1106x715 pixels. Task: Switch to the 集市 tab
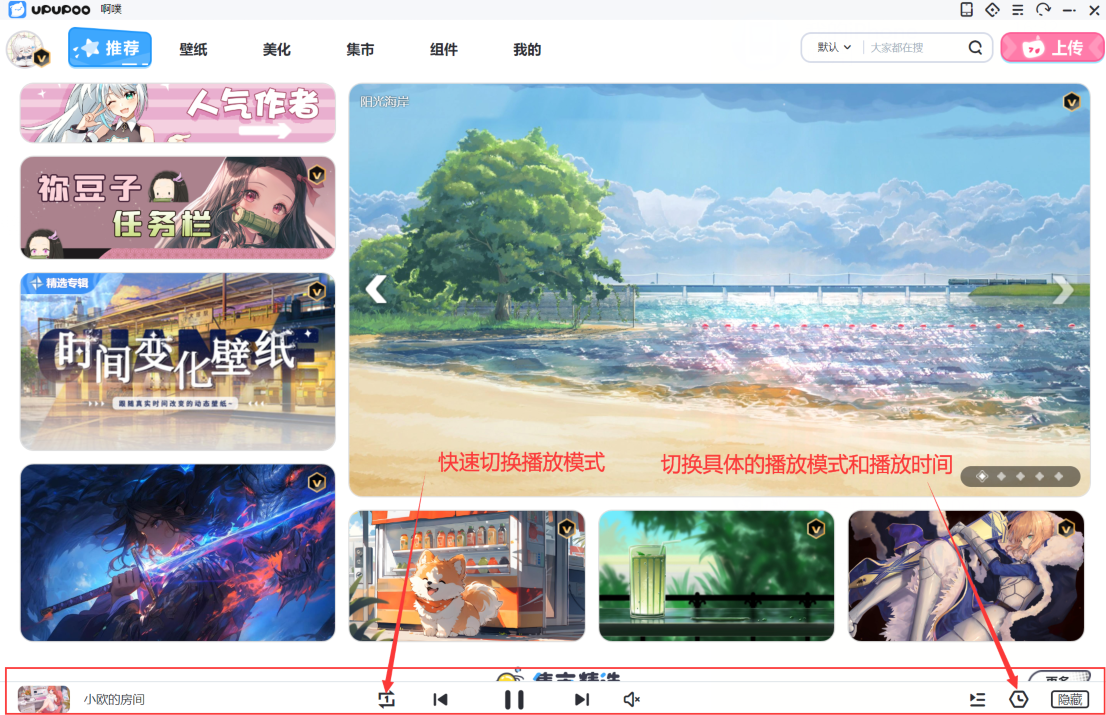pos(360,49)
